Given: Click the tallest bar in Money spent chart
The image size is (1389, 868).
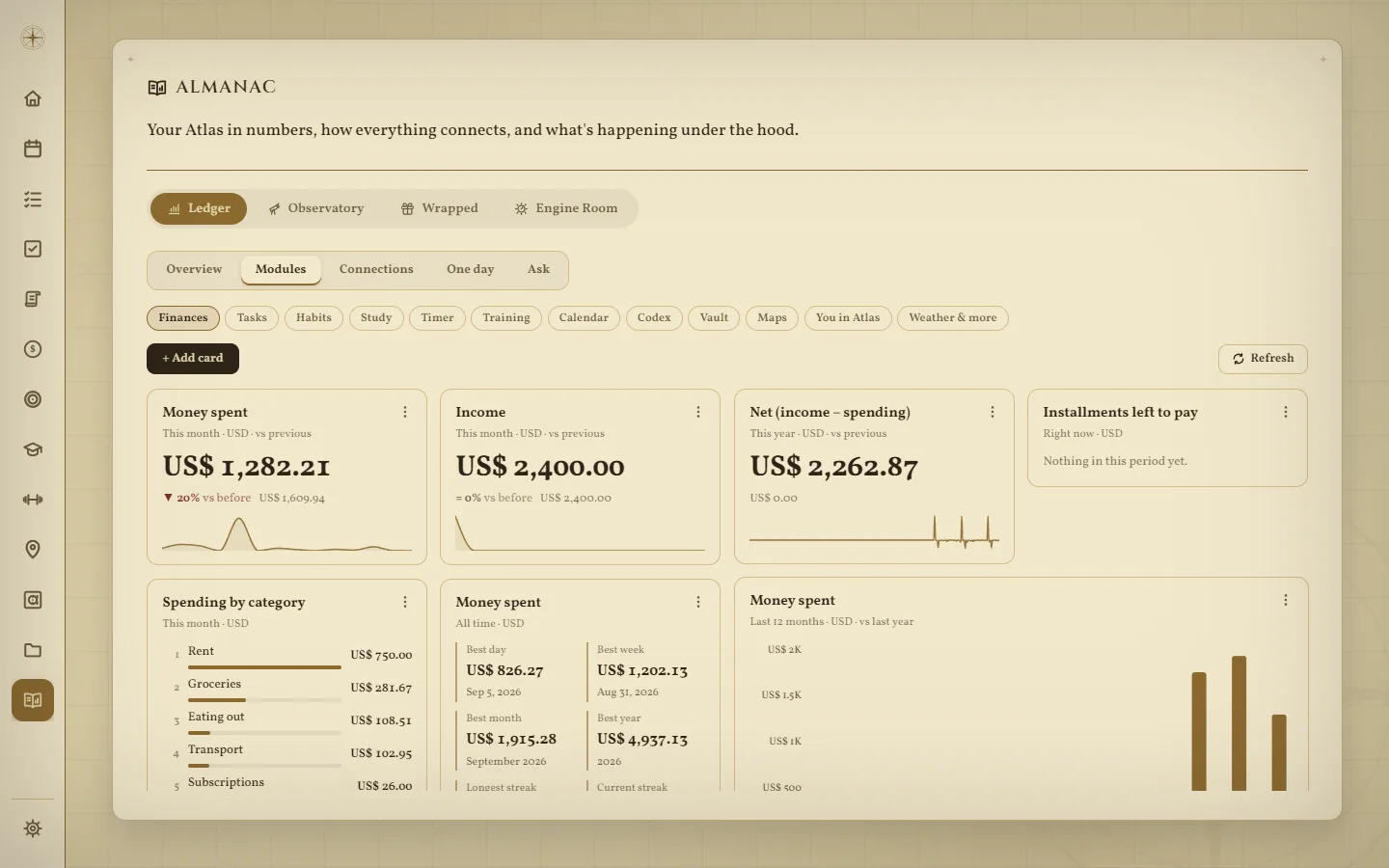Looking at the screenshot, I should 1239,723.
